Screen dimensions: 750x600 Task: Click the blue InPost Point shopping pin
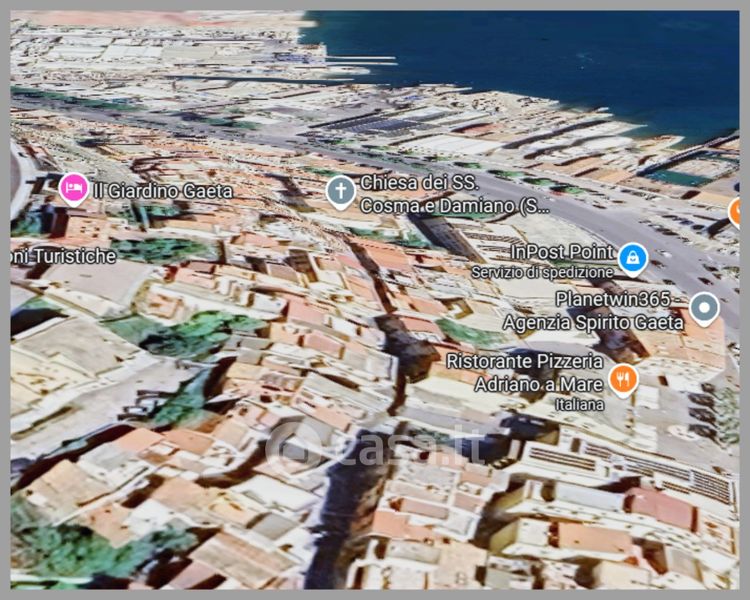click(x=633, y=260)
